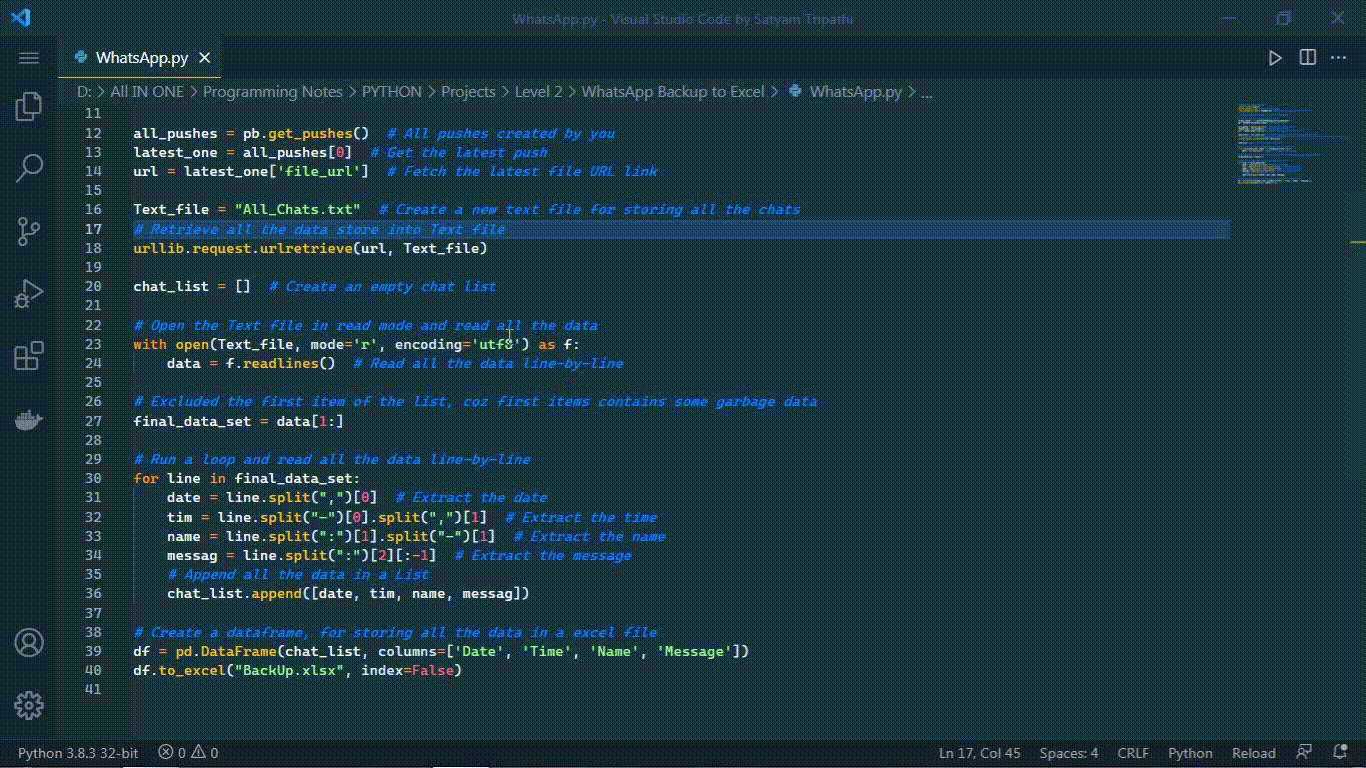Open the editor More Actions menu
1366x768 pixels.
tap(1339, 58)
